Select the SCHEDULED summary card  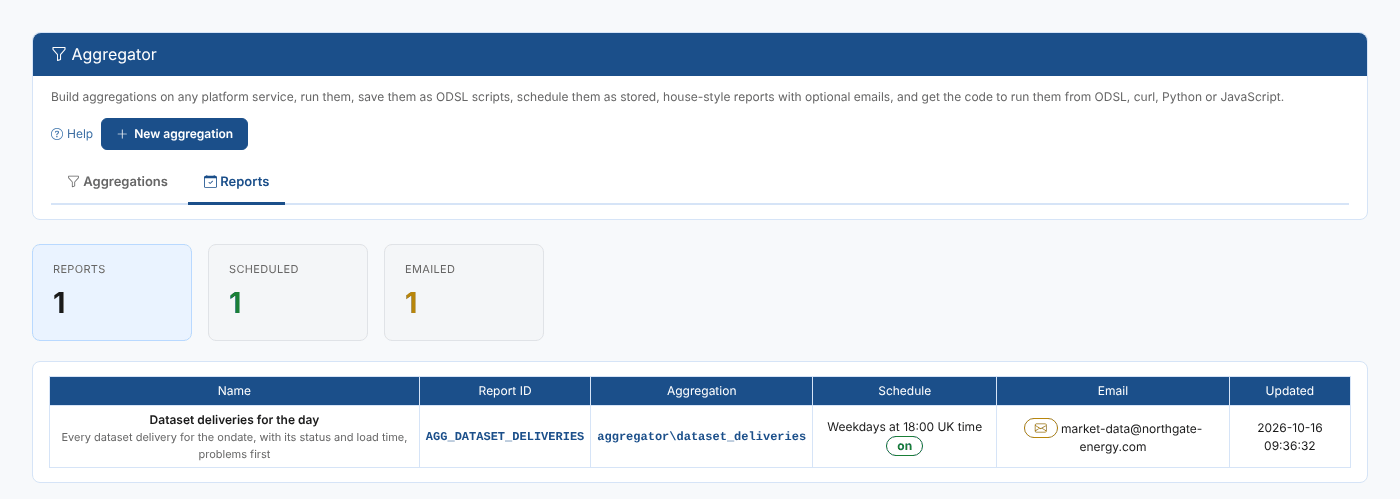pos(288,292)
